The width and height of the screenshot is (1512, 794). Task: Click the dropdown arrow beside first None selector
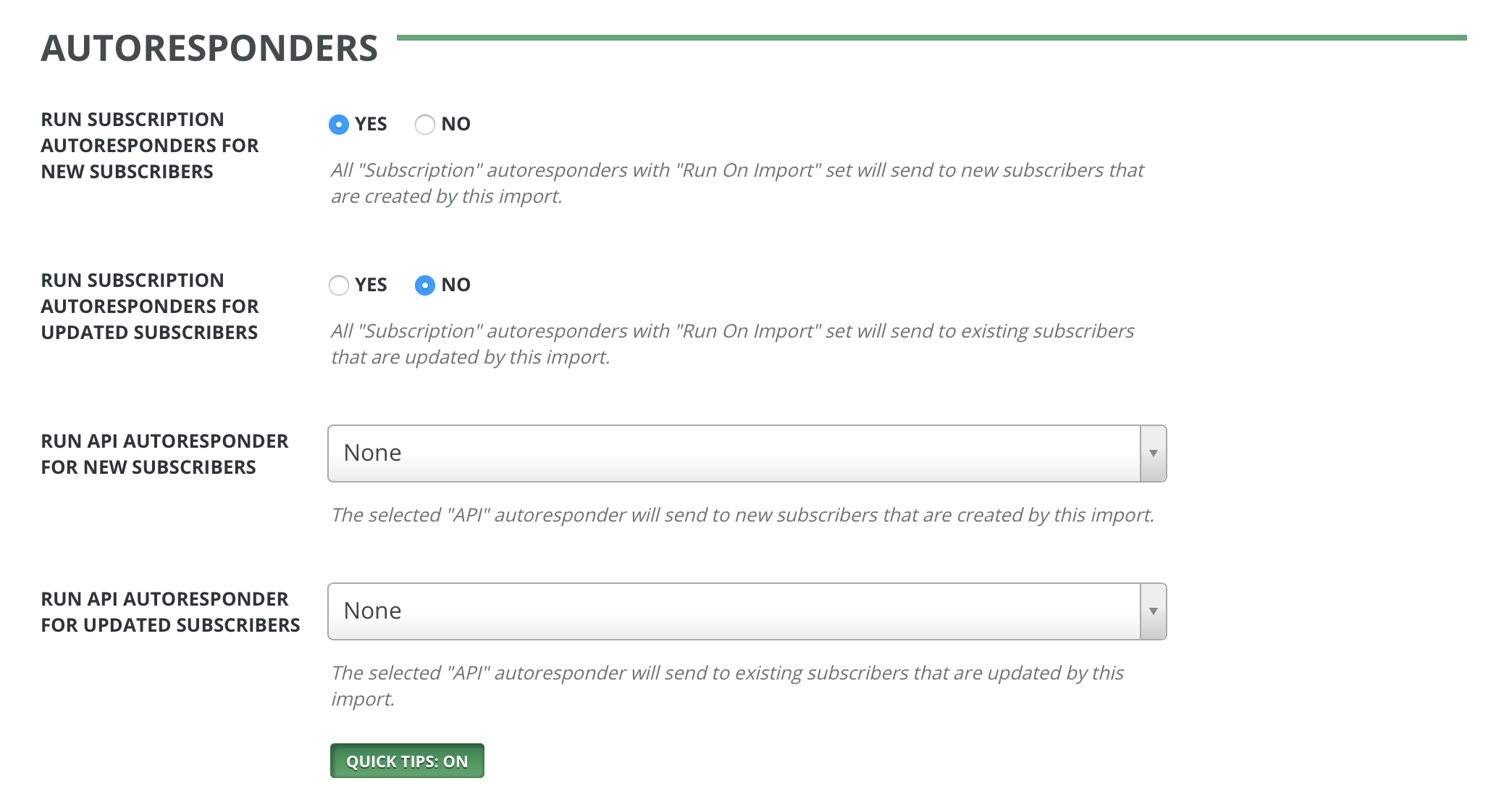[x=1153, y=454]
